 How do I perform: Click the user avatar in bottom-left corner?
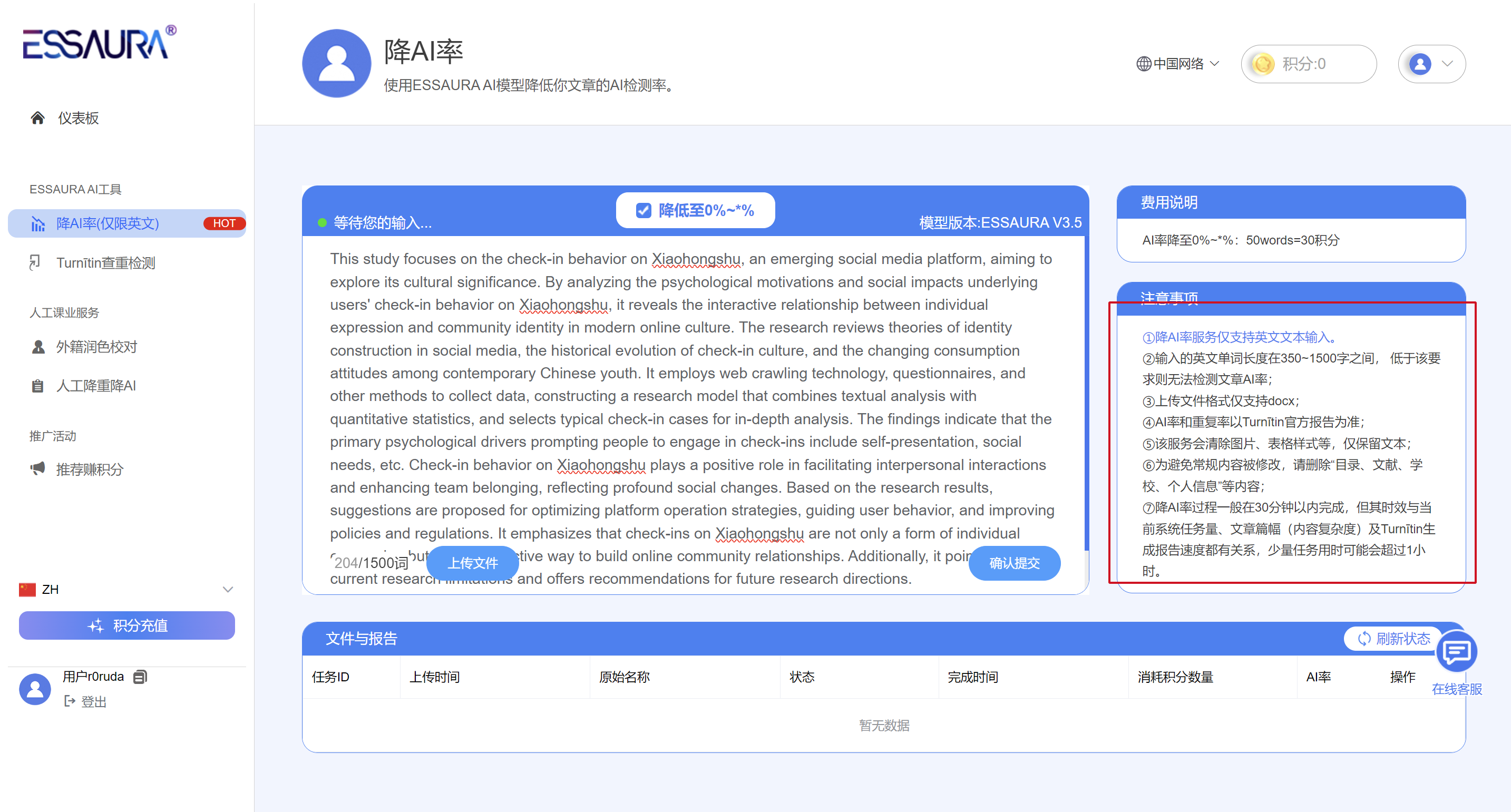tap(35, 688)
